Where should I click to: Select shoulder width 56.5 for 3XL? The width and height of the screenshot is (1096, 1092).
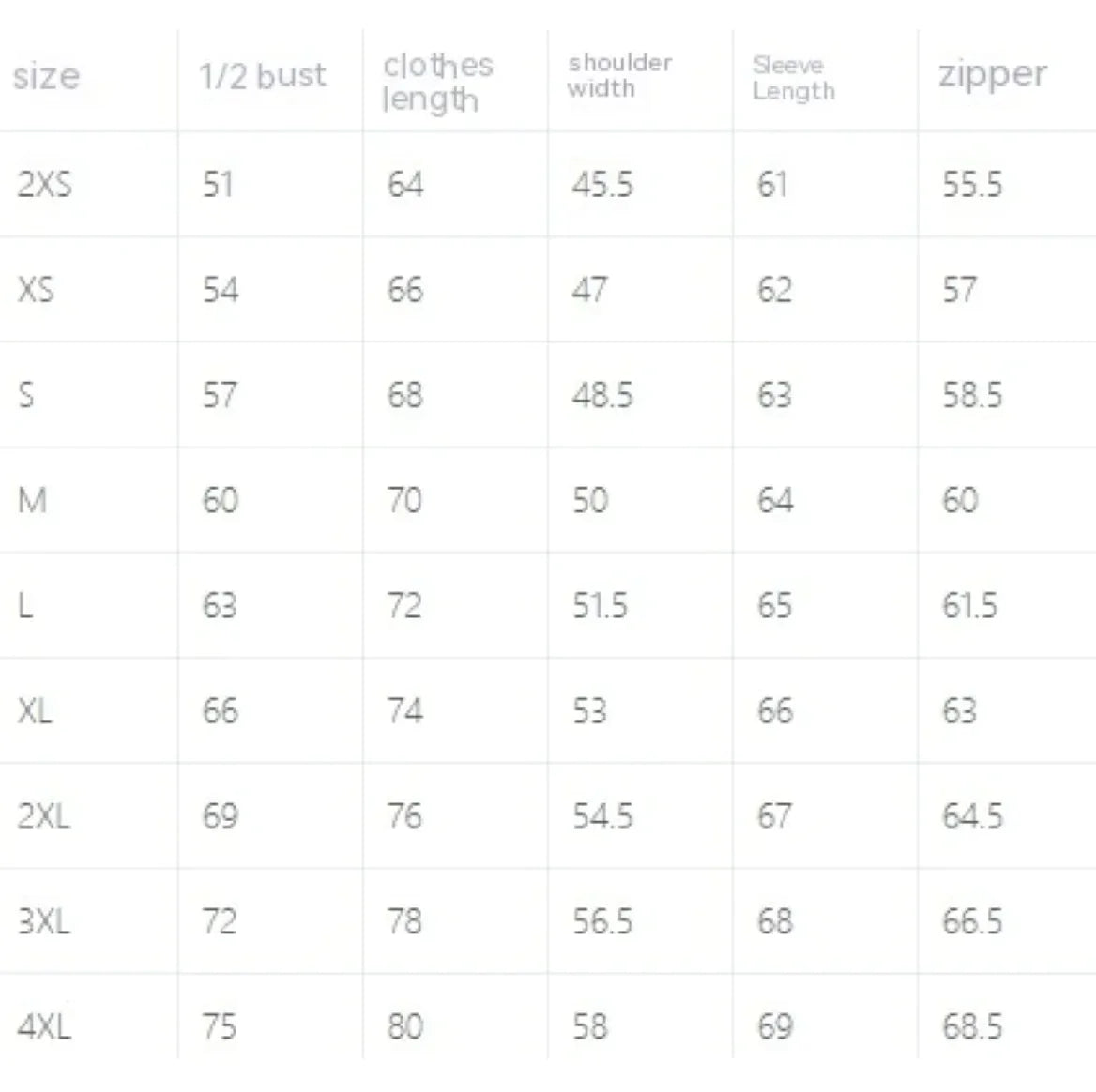point(602,921)
